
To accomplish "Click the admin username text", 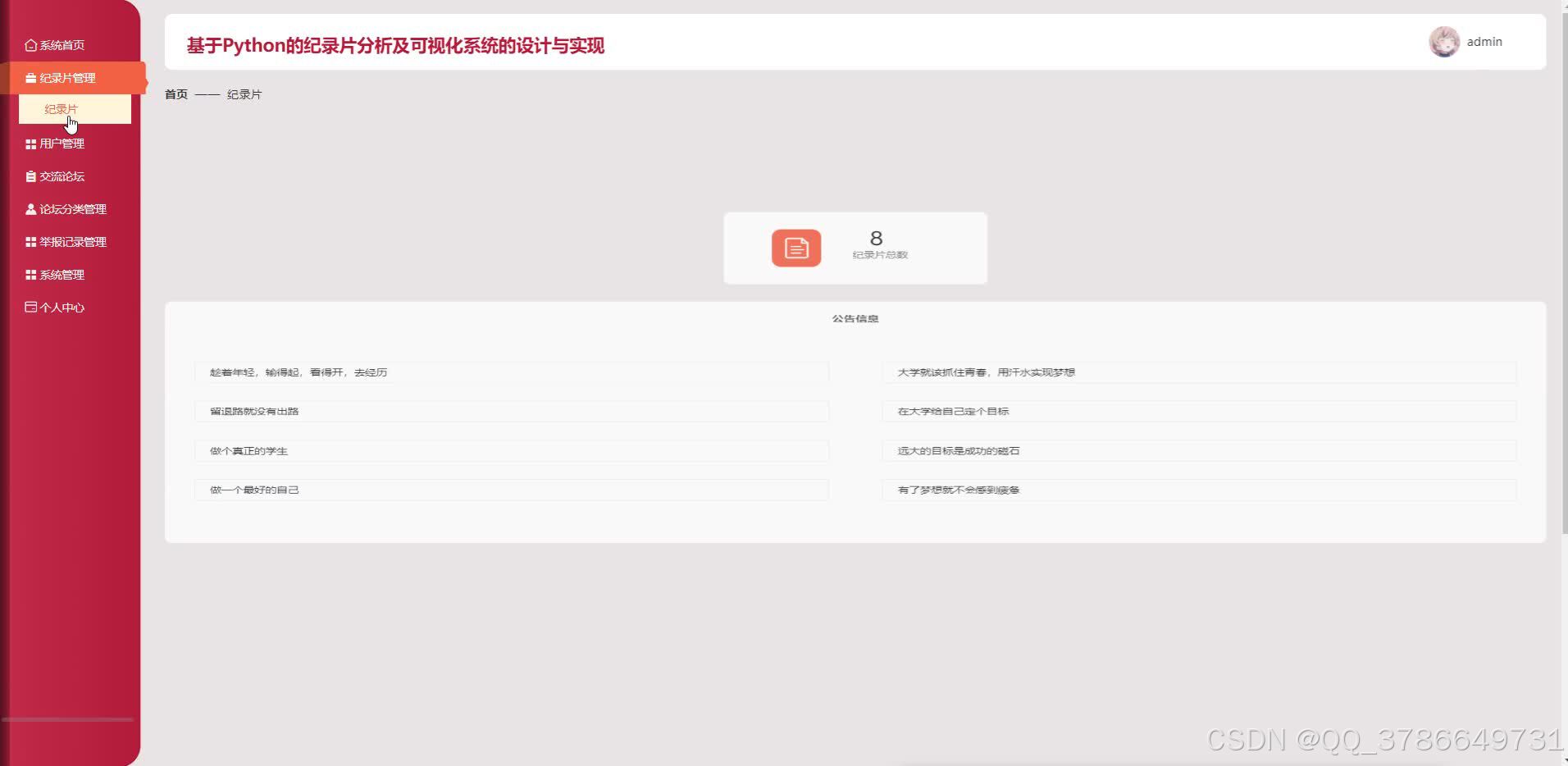I will click(1484, 41).
